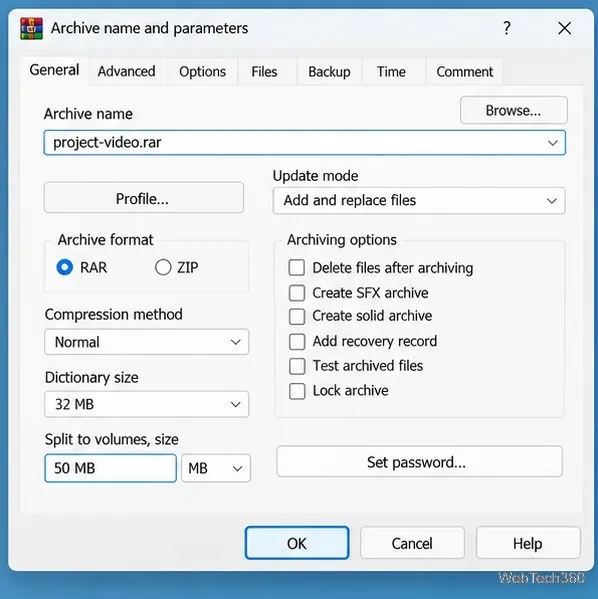Click the Browse... button

click(x=514, y=110)
